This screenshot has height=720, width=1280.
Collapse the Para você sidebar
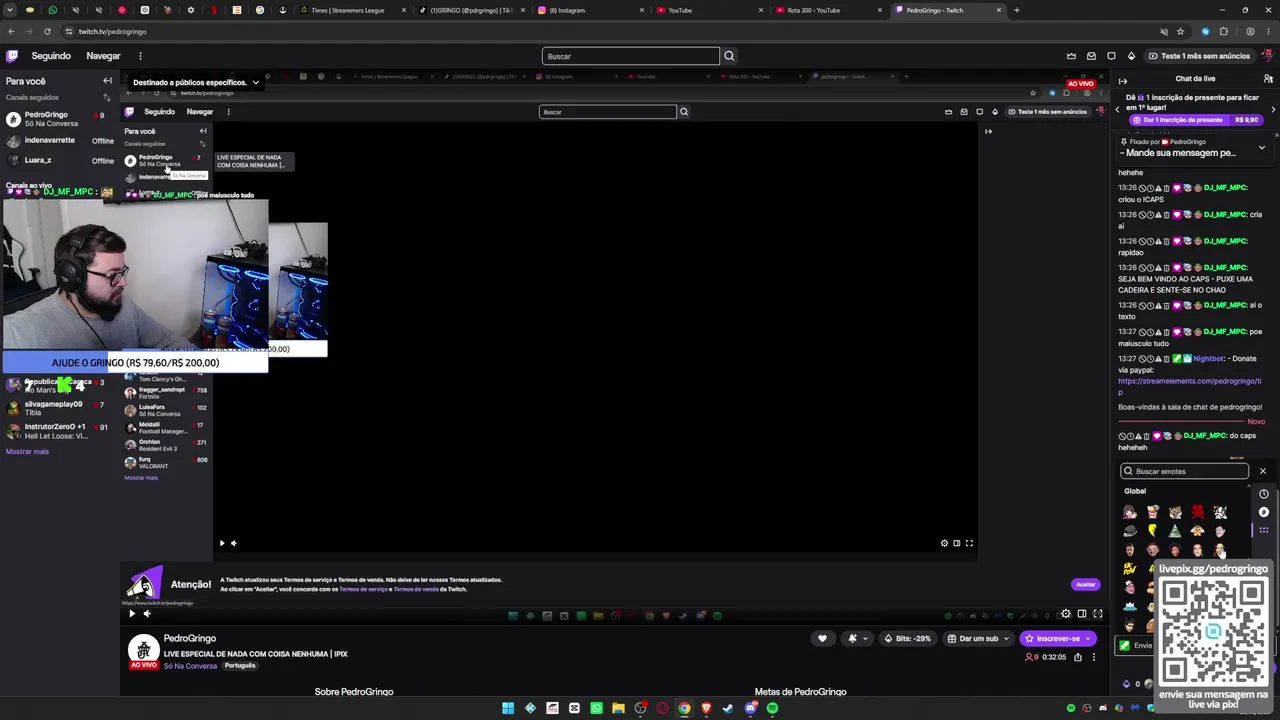pos(107,81)
